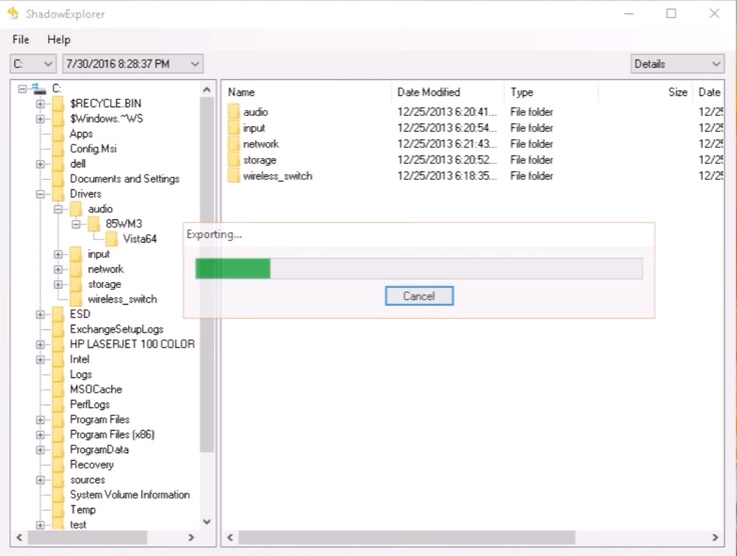737x556 pixels.
Task: Click the wireless_switch folder icon in file list
Action: [234, 176]
